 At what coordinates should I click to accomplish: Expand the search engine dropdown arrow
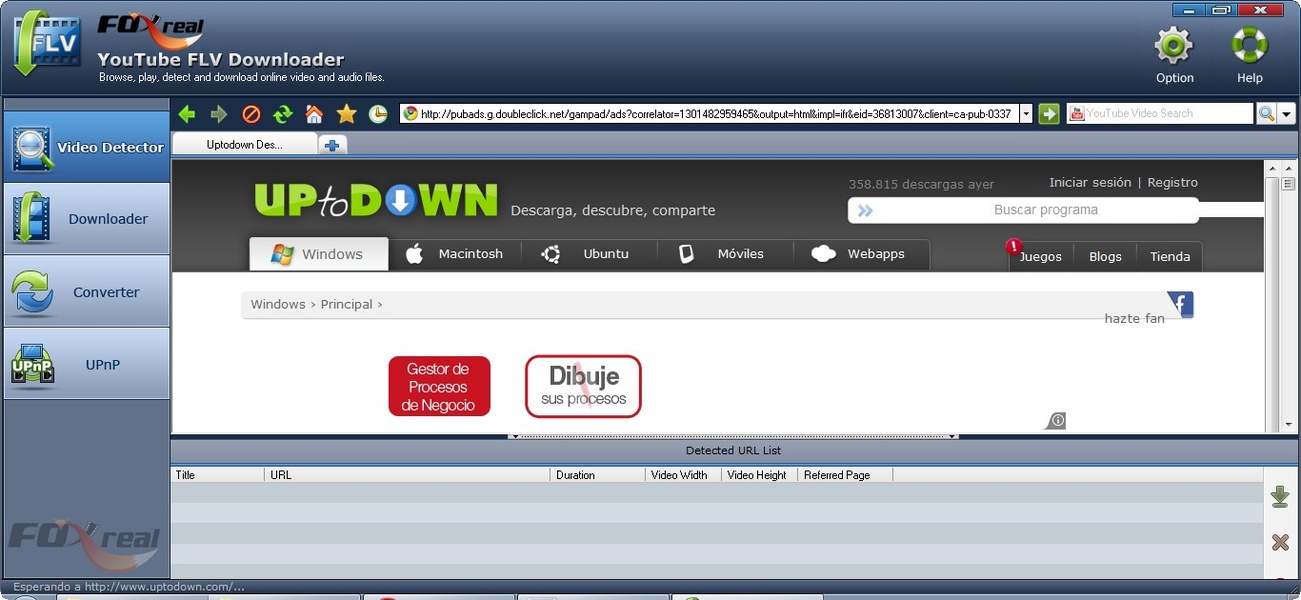click(x=1287, y=114)
